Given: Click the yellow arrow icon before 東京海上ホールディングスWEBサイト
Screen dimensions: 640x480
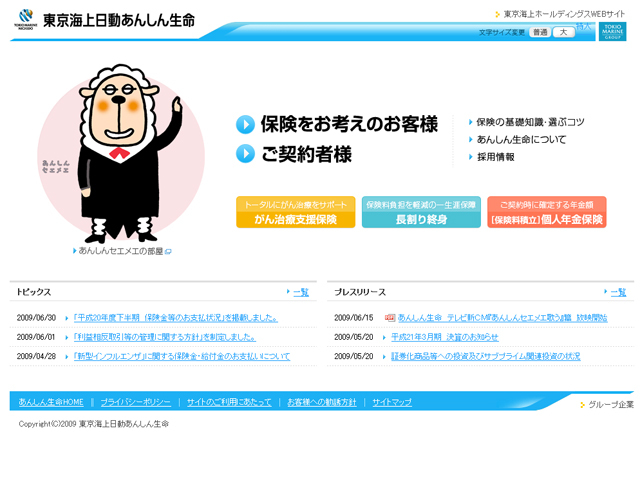Looking at the screenshot, I should point(498,14).
